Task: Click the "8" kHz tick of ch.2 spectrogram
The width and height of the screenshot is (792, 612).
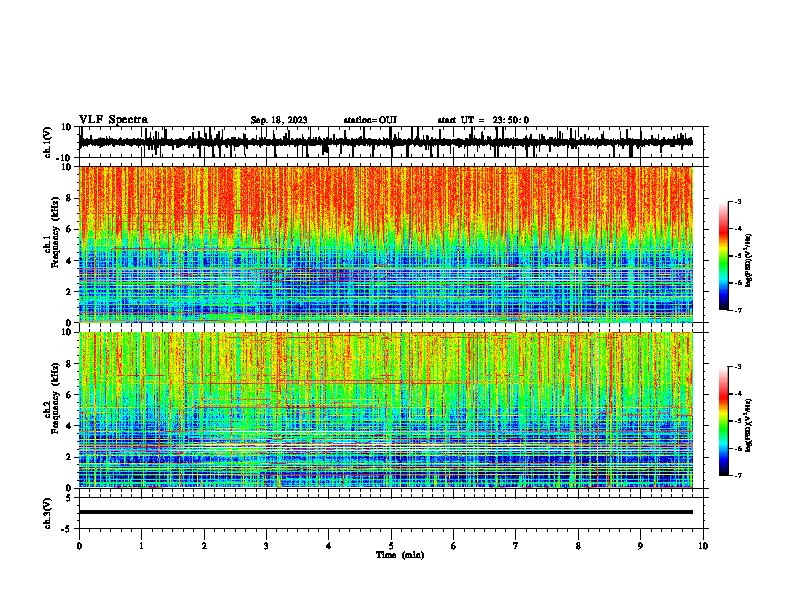Action: (70, 364)
